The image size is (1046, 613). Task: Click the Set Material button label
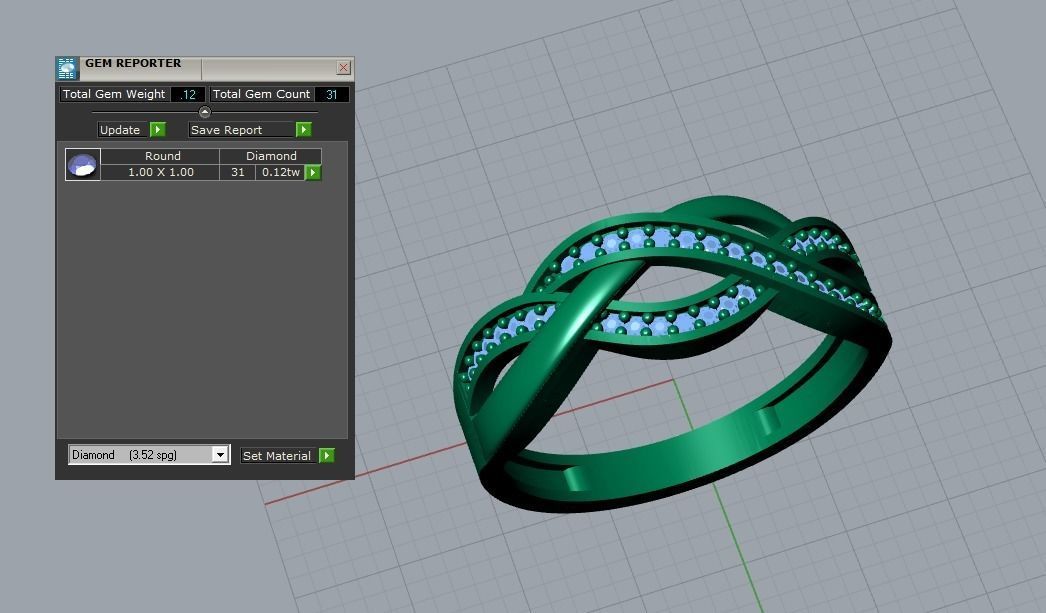pyautogui.click(x=278, y=456)
